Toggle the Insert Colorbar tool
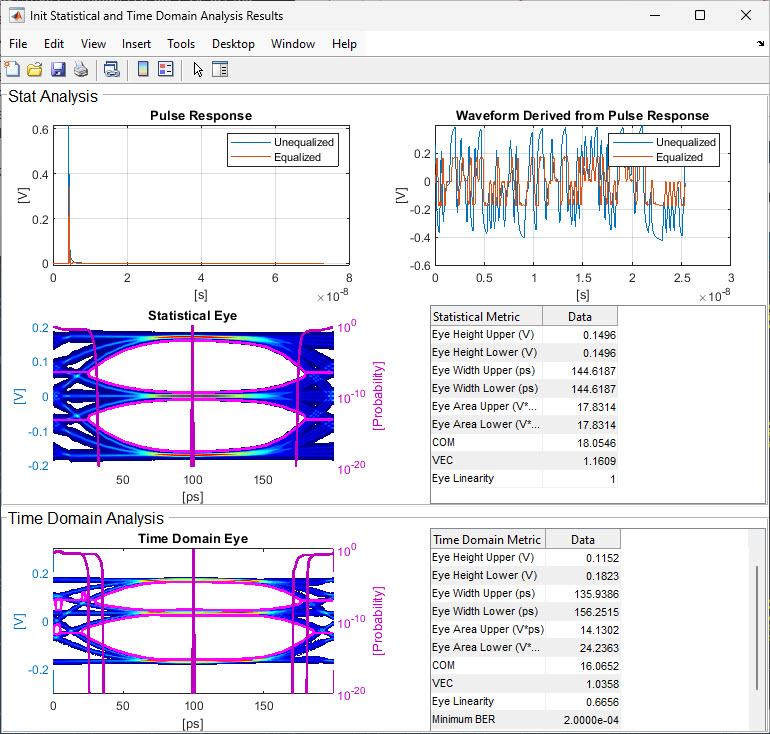This screenshot has width=770, height=734. 143,69
